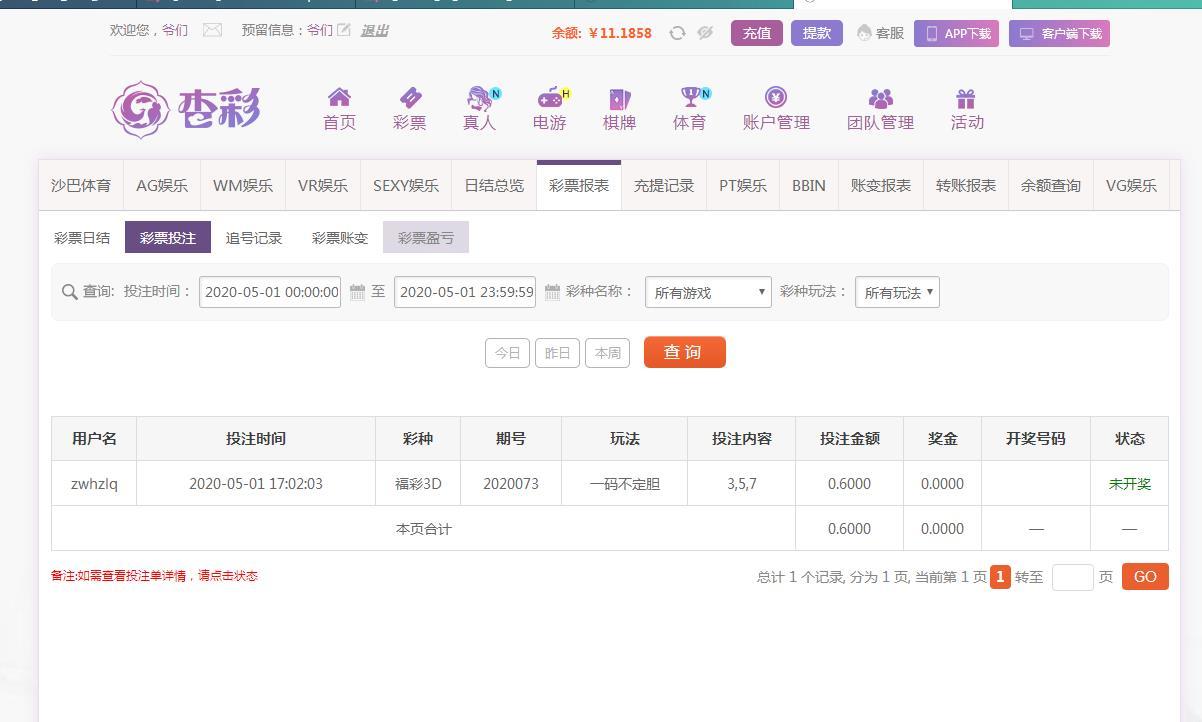Click the go-to-page input box

[1073, 577]
